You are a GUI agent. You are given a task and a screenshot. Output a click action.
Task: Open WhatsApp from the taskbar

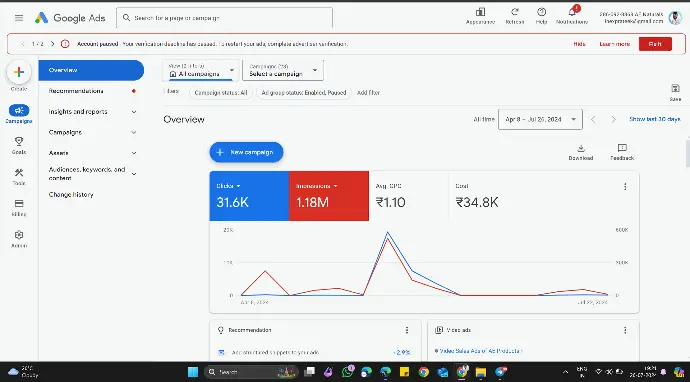click(348, 372)
